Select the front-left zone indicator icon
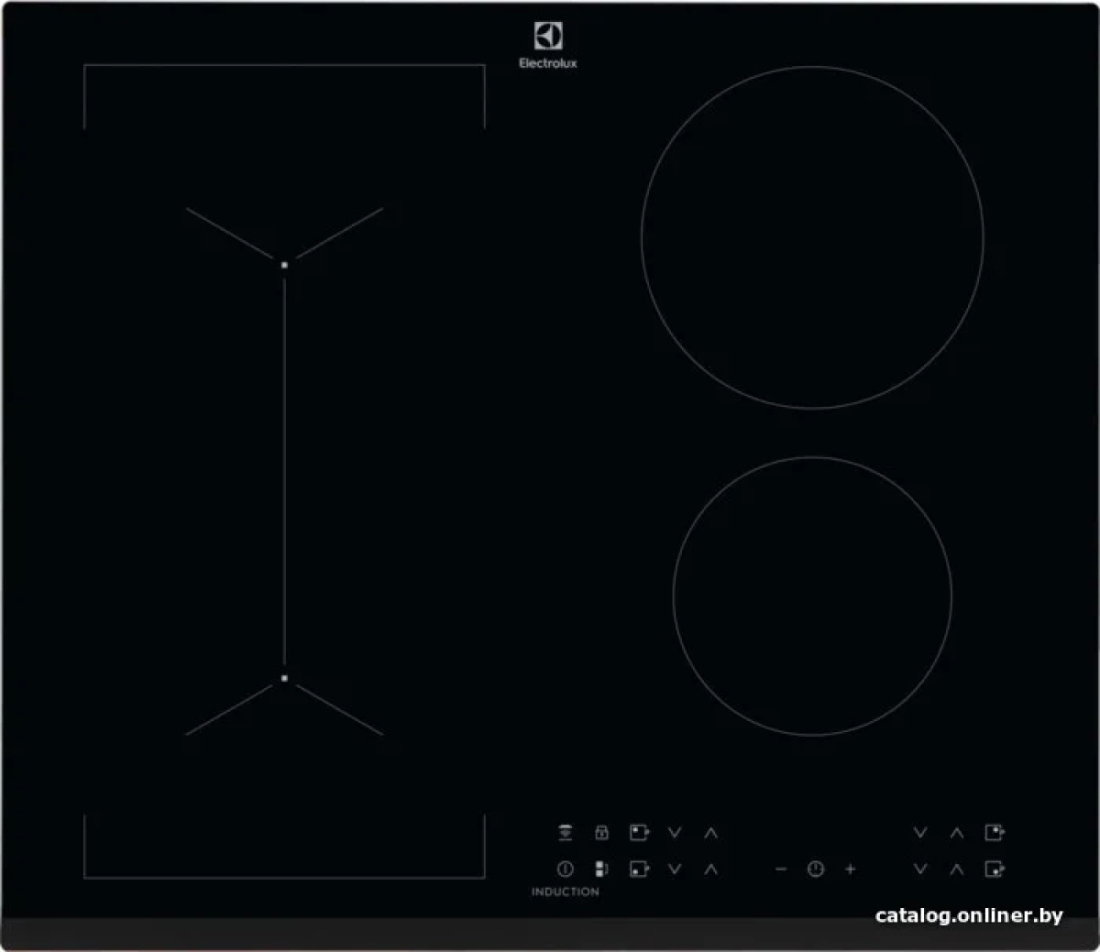Viewport: 1100px width, 952px height. (639, 869)
